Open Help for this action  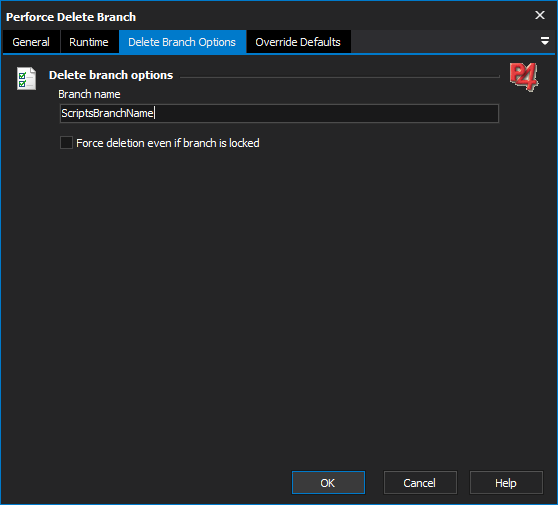506,483
